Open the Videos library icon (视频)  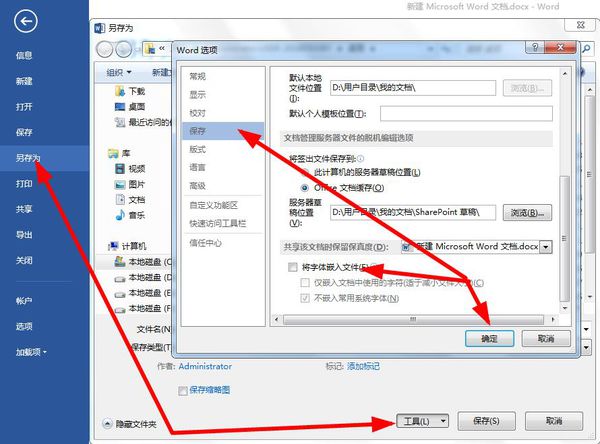[x=120, y=168]
